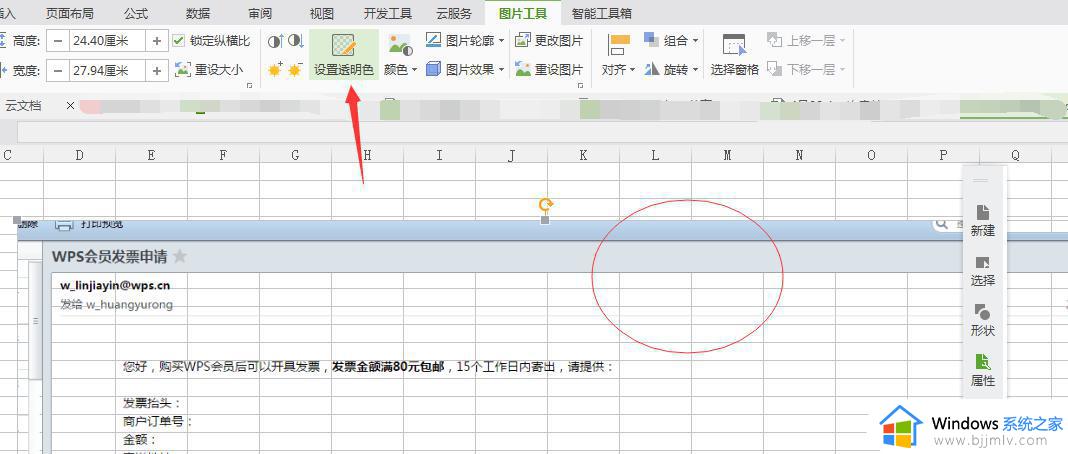Switch to the 视图 tab
Image resolution: width=1068 pixels, height=454 pixels.
(x=321, y=13)
